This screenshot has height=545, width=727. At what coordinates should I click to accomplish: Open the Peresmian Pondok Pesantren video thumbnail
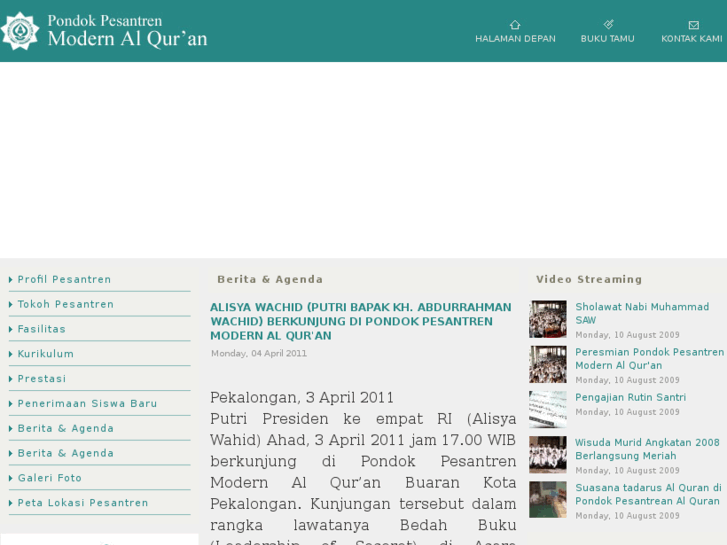(x=548, y=364)
